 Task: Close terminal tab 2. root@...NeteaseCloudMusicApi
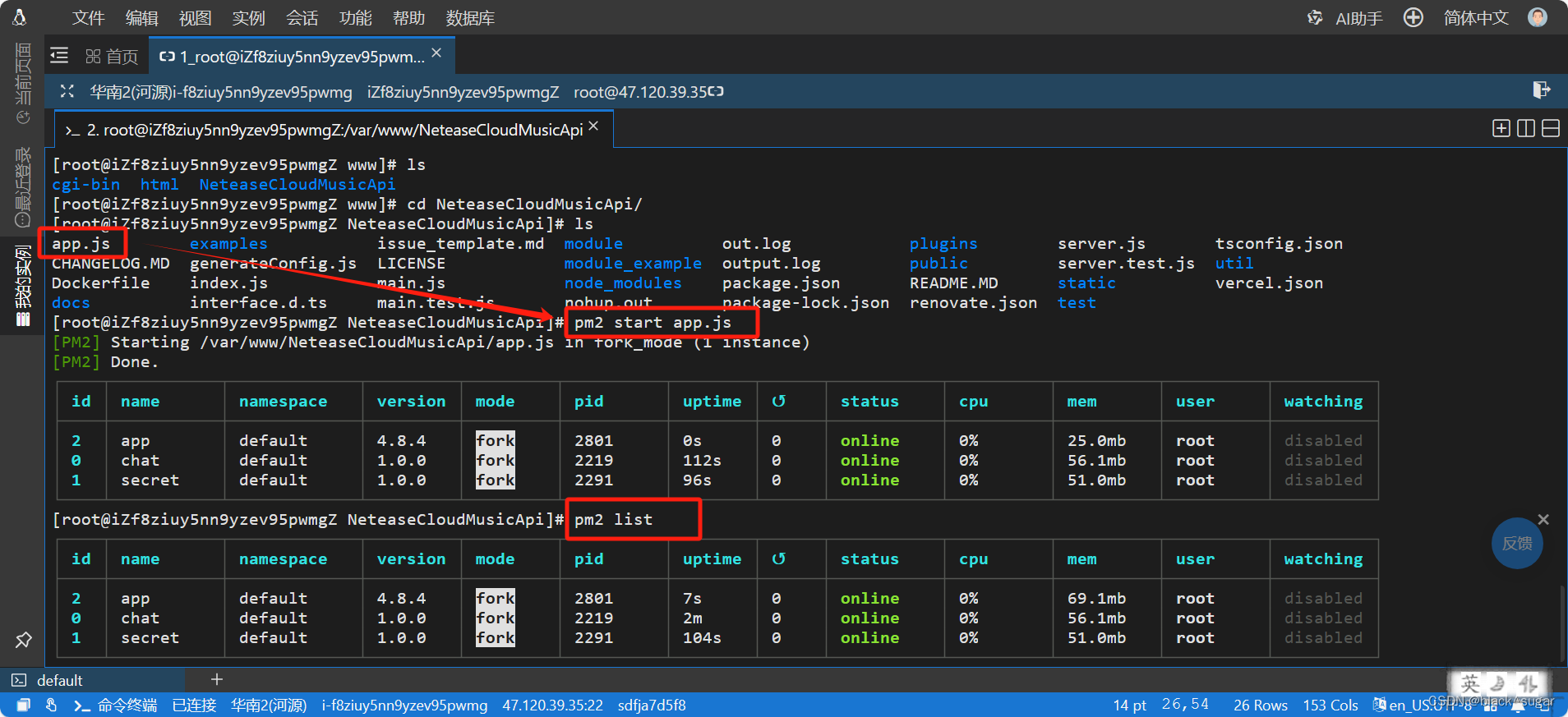(593, 126)
